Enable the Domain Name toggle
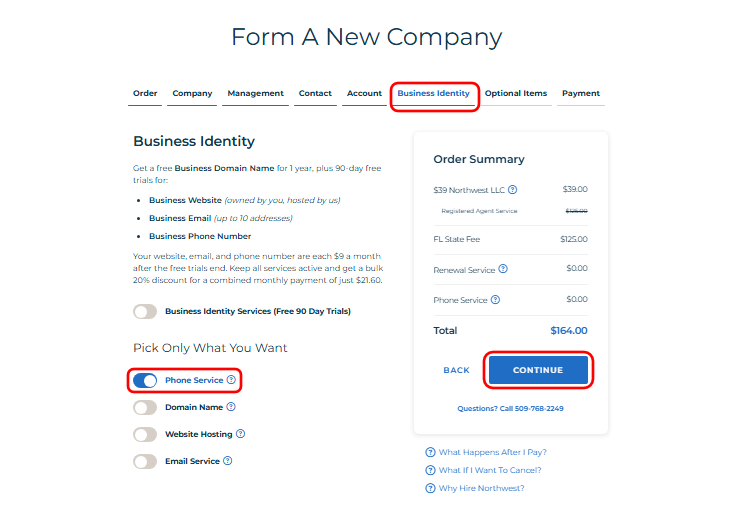 (x=145, y=407)
